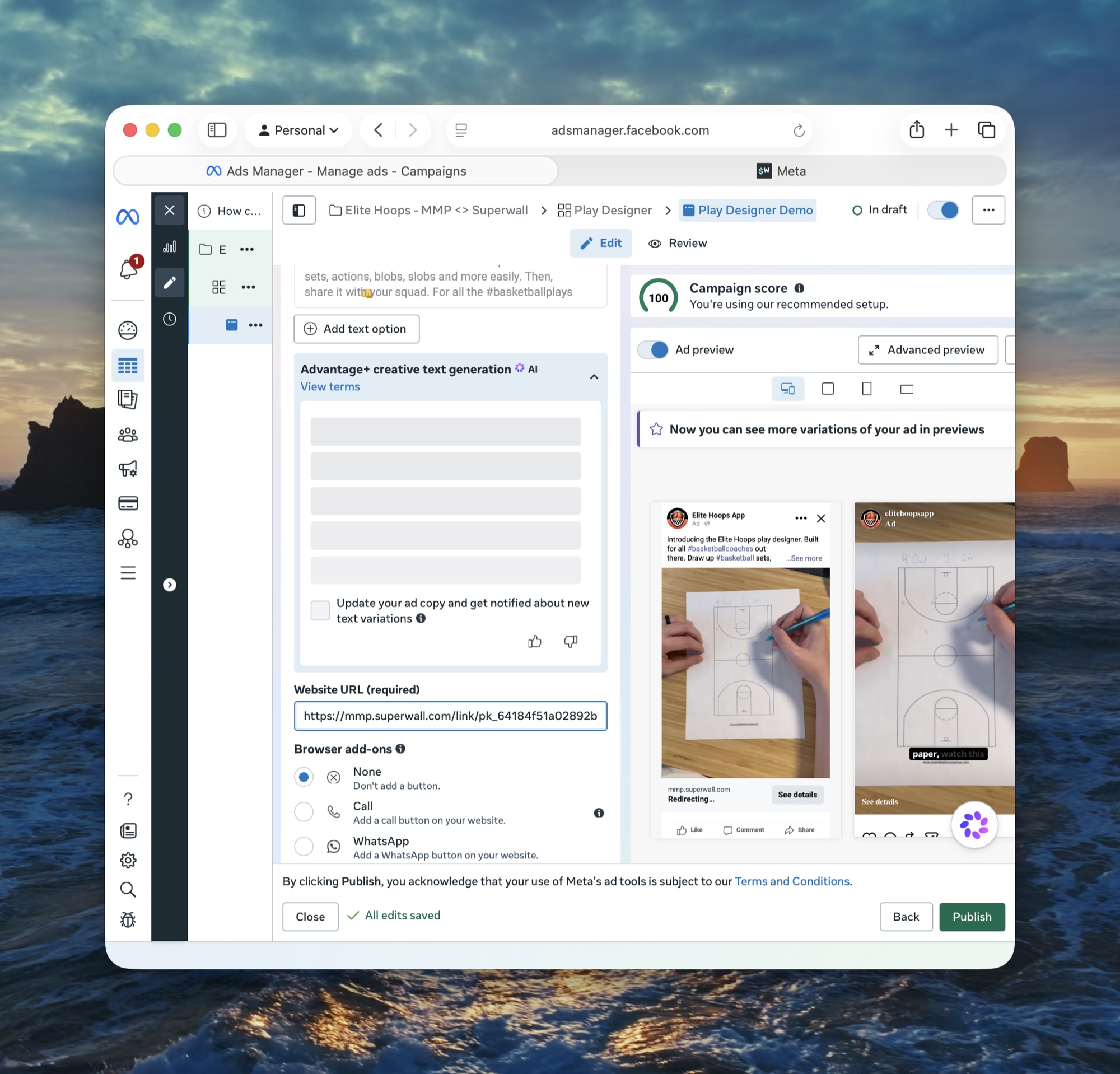Open the news feed icon above settings
Image resolution: width=1120 pixels, height=1074 pixels.
(128, 830)
